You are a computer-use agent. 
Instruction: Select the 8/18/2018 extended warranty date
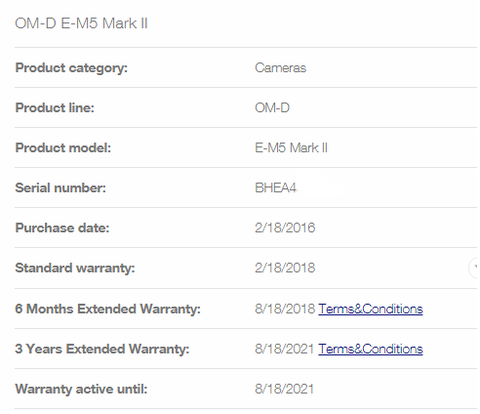click(x=285, y=309)
